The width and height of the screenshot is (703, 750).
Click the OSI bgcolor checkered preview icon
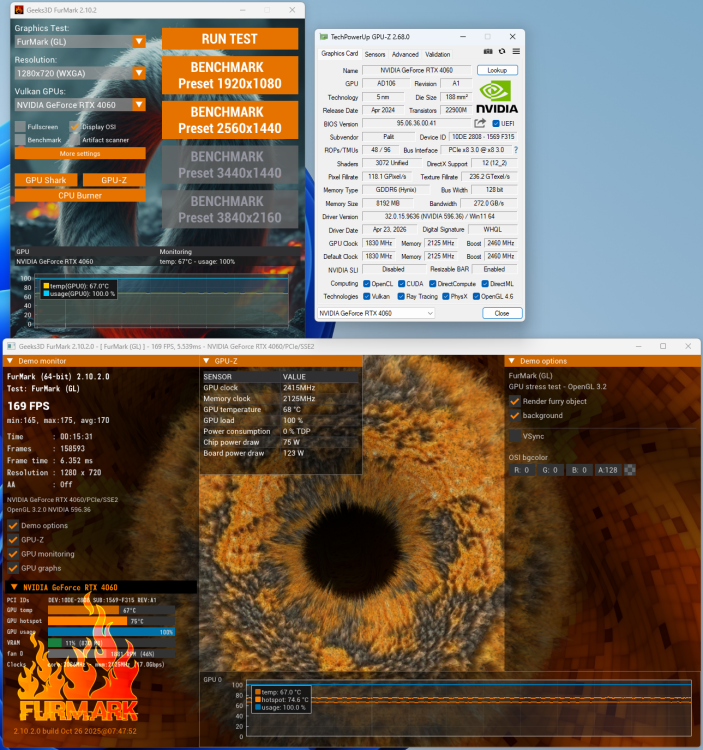pyautogui.click(x=630, y=470)
